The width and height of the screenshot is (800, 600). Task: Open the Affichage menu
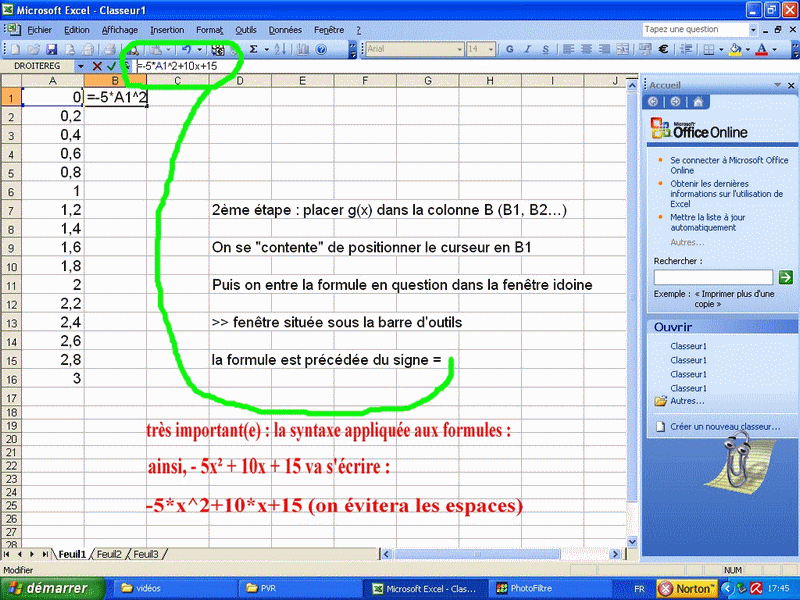120,30
